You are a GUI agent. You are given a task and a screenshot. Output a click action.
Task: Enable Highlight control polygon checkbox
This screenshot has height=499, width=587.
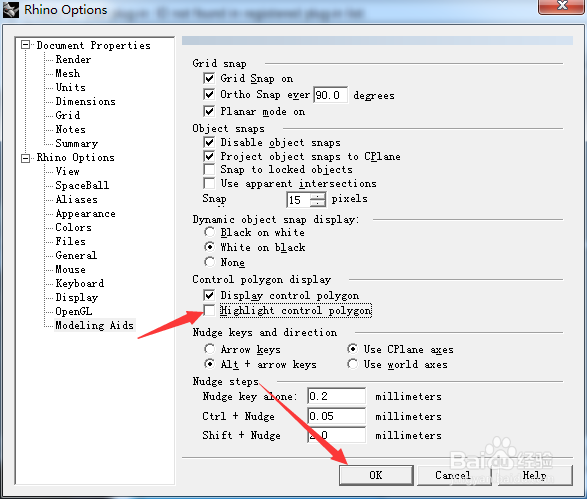pyautogui.click(x=209, y=310)
